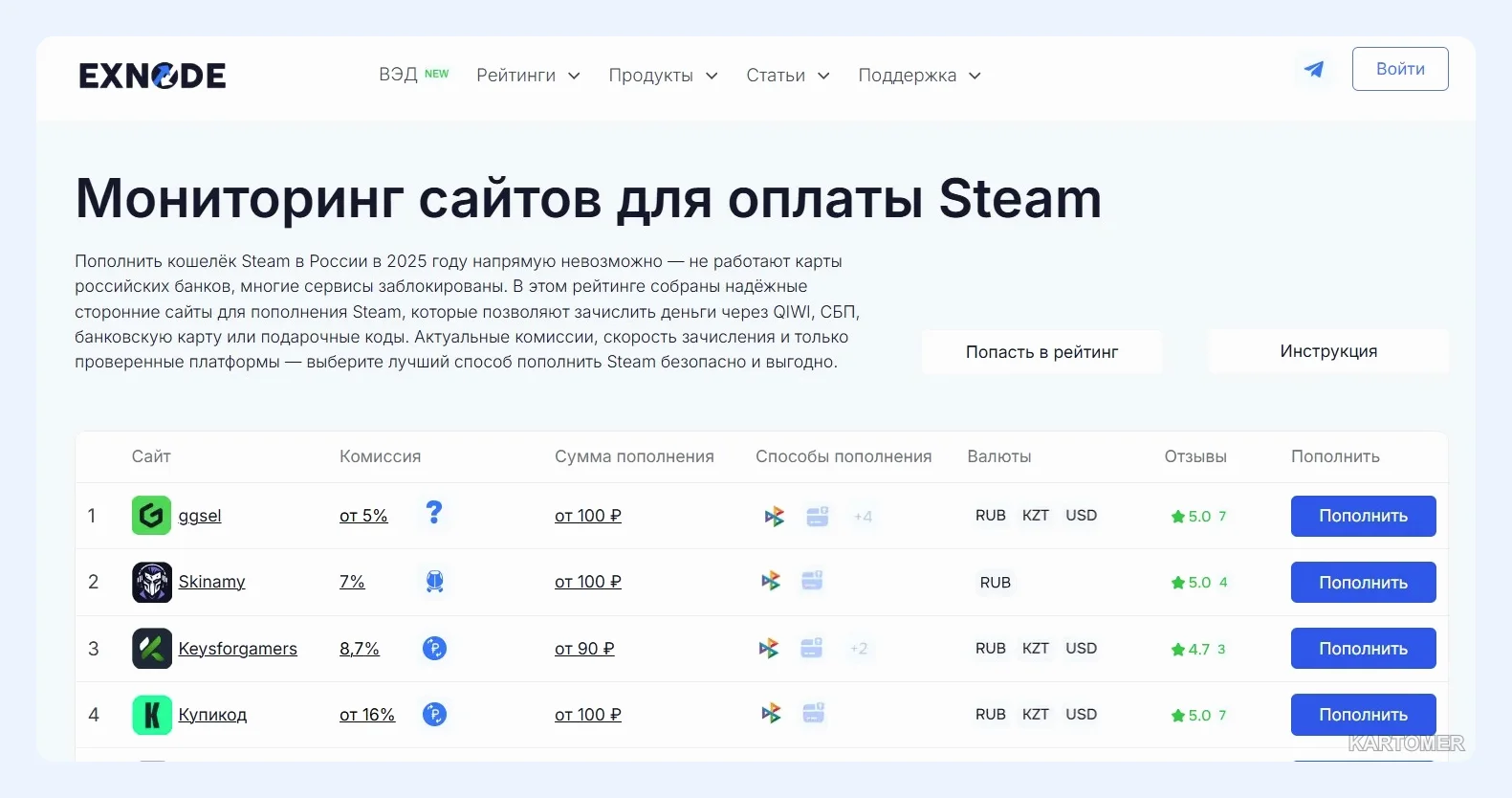The height and width of the screenshot is (798, 1512).
Task: Click Пополнить button for Skinamy
Action: pyautogui.click(x=1364, y=583)
